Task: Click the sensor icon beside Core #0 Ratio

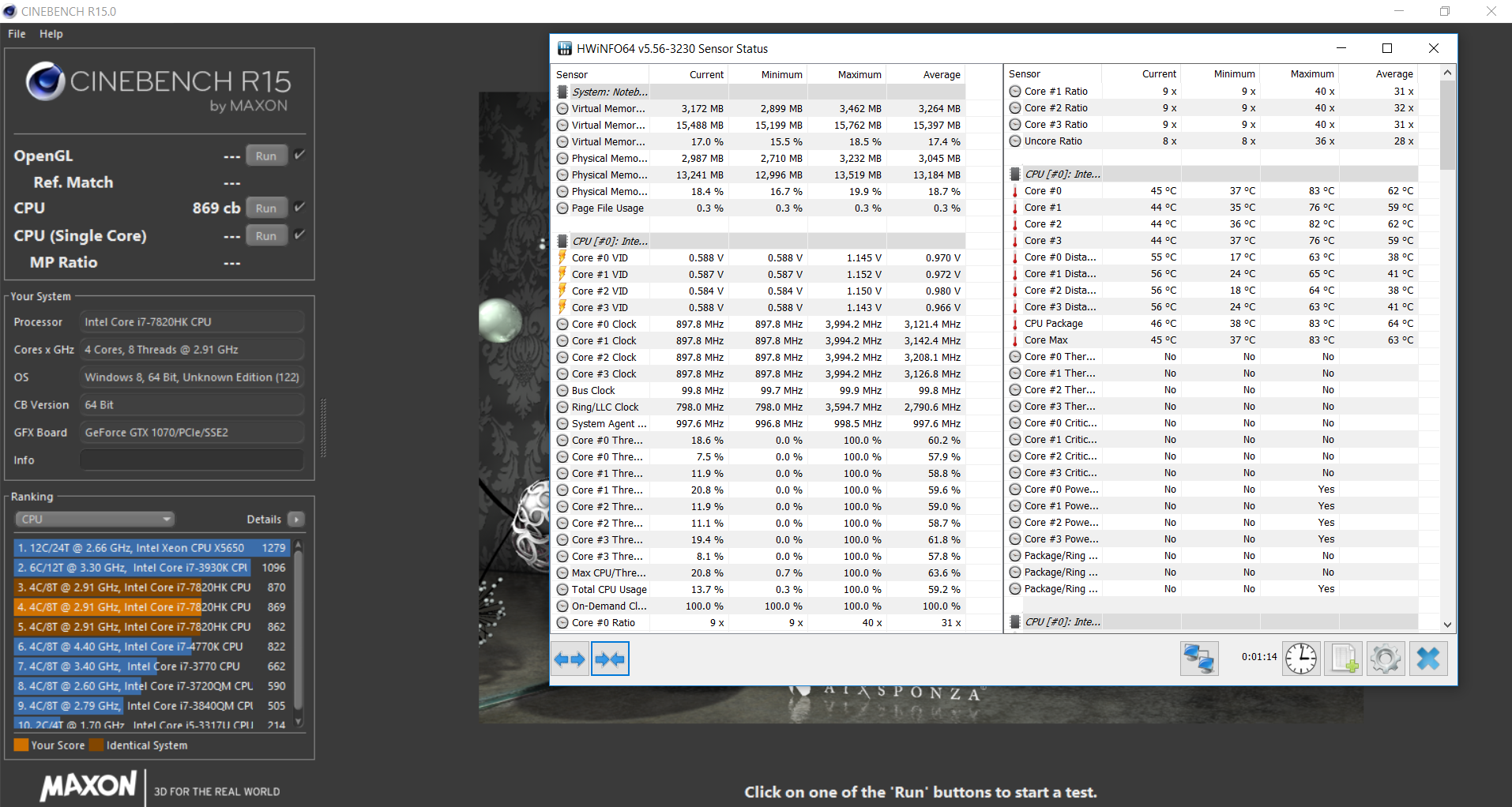Action: click(x=562, y=623)
